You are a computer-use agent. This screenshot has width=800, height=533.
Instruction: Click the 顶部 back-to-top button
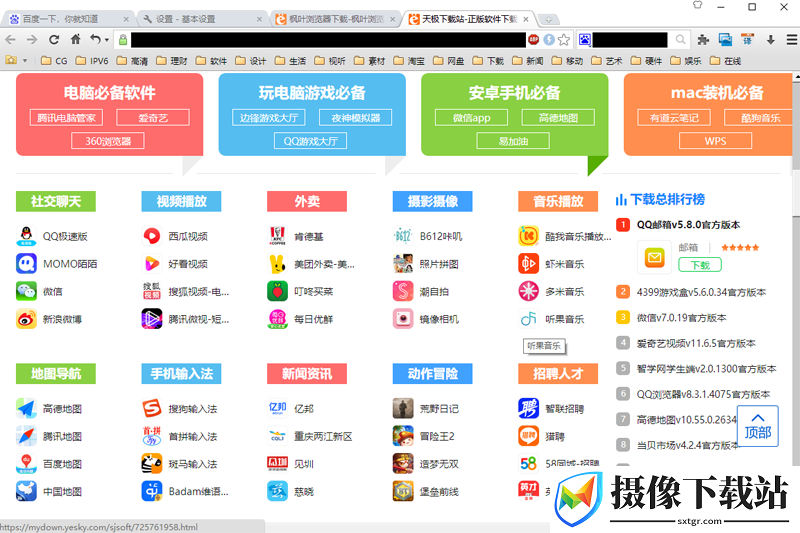[758, 426]
